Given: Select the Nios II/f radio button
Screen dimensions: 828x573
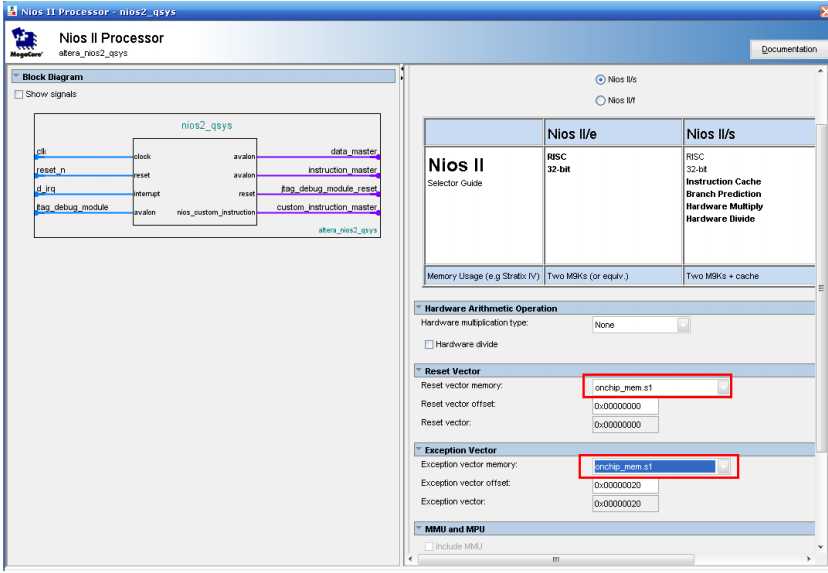Looking at the screenshot, I should pyautogui.click(x=600, y=100).
